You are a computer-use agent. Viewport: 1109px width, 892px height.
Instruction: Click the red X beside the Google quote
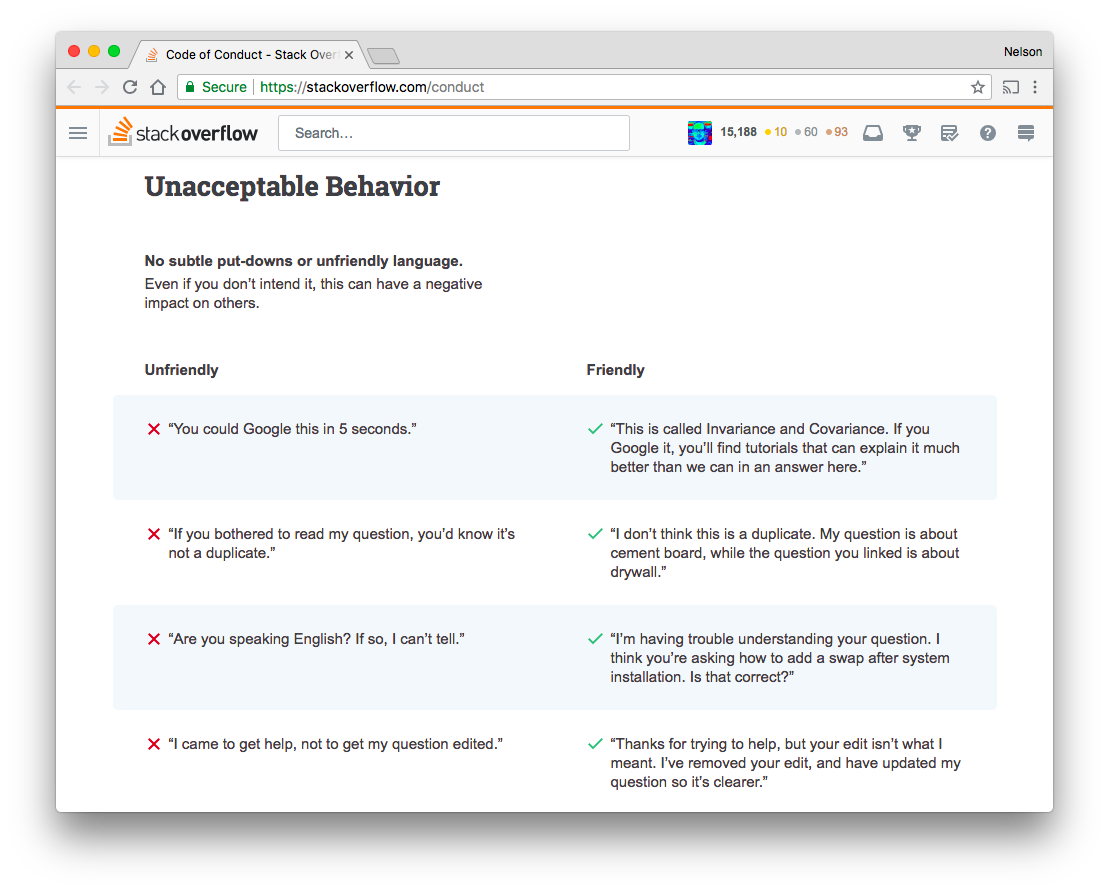(154, 428)
